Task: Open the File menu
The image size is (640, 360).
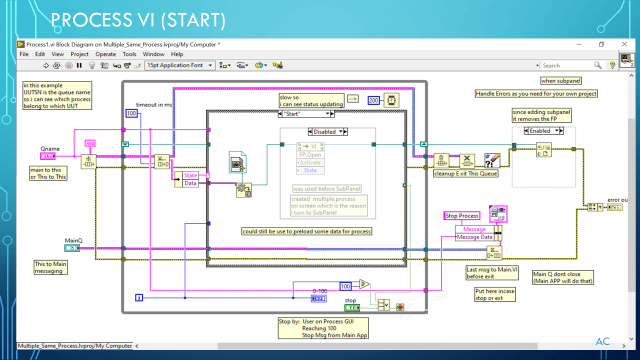Action: coord(24,54)
